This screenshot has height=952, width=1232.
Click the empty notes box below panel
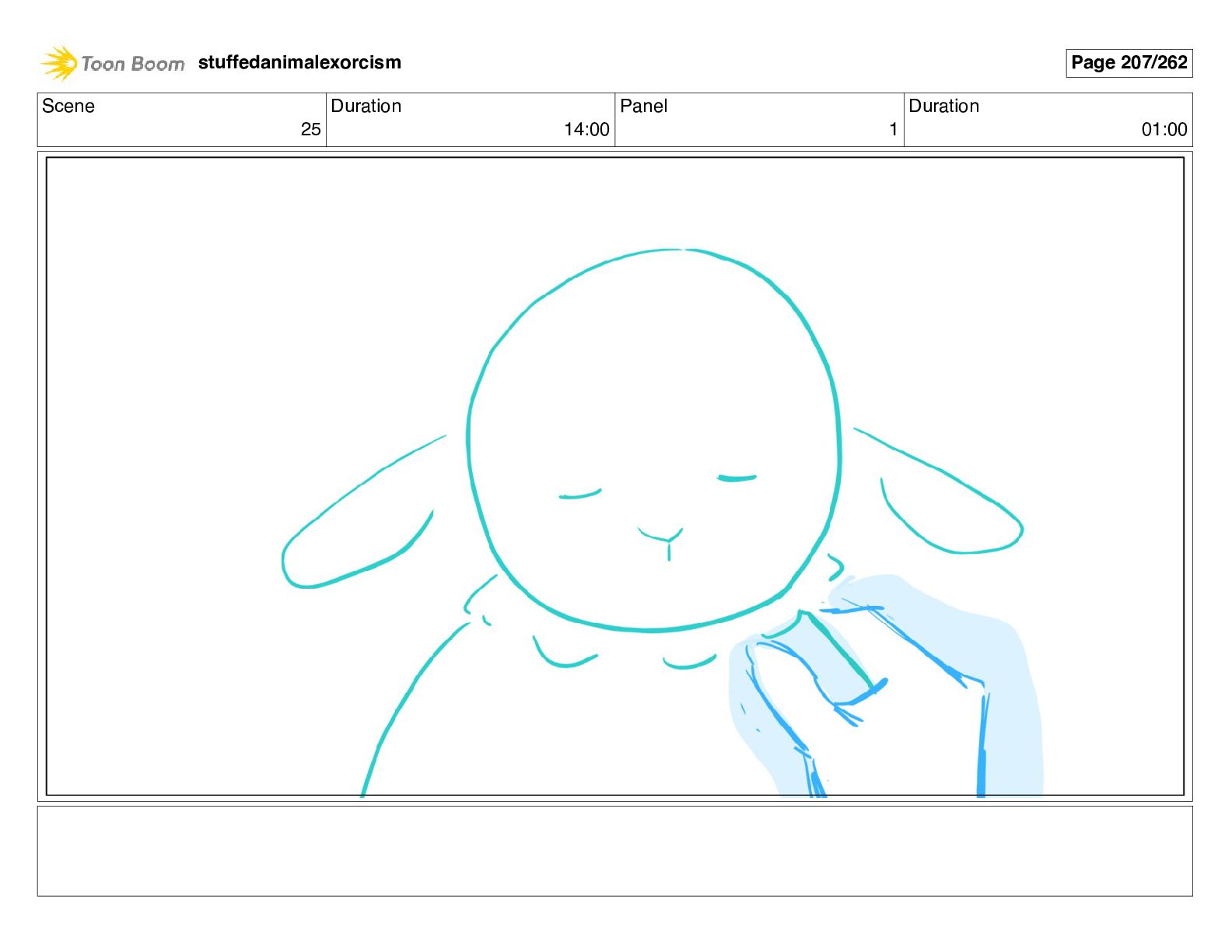[615, 851]
